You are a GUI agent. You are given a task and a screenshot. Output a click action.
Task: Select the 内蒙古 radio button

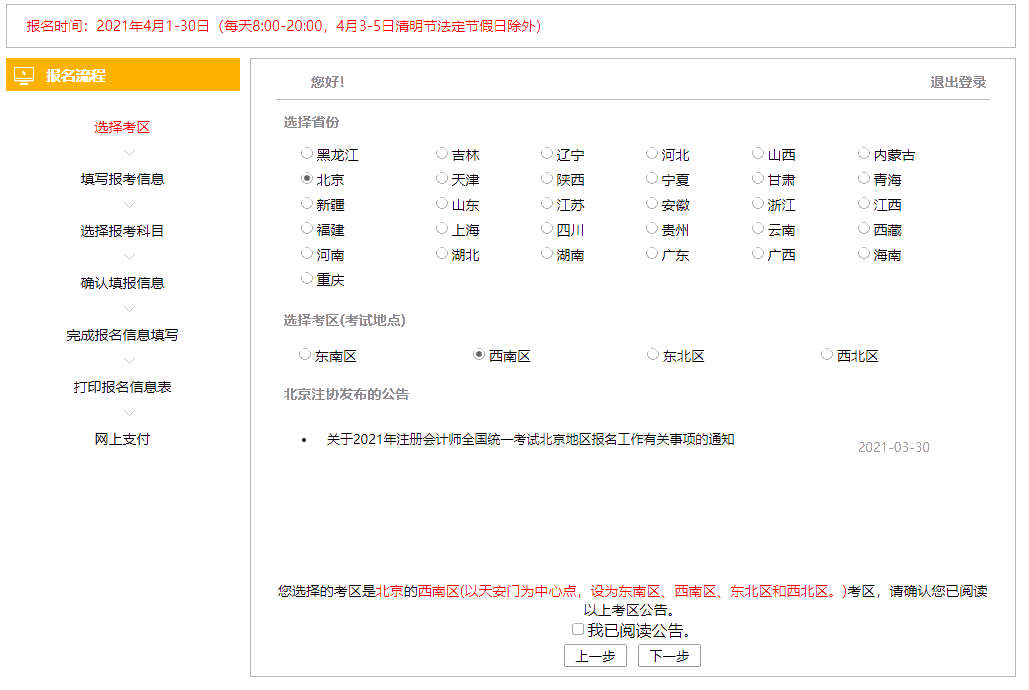click(x=864, y=154)
